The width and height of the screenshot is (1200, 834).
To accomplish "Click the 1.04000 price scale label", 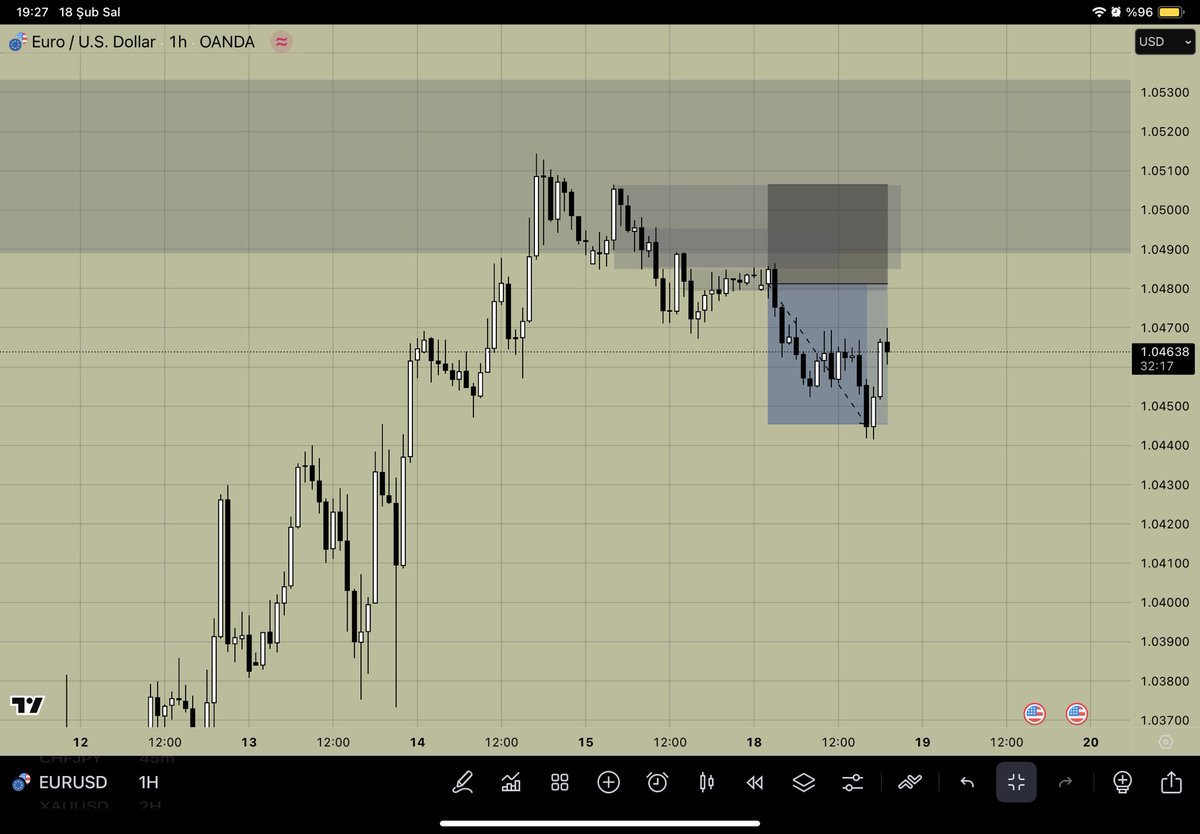I will coord(1164,602).
